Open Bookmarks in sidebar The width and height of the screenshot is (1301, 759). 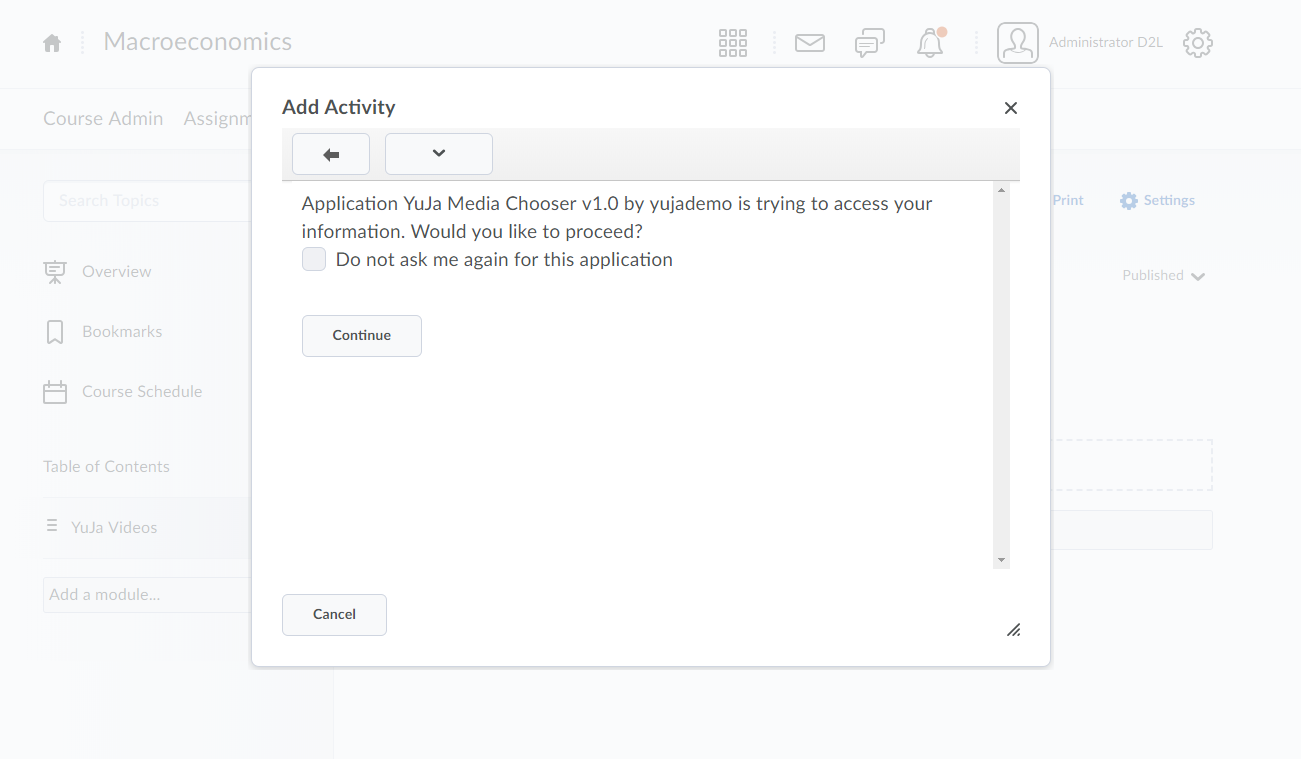pos(122,332)
